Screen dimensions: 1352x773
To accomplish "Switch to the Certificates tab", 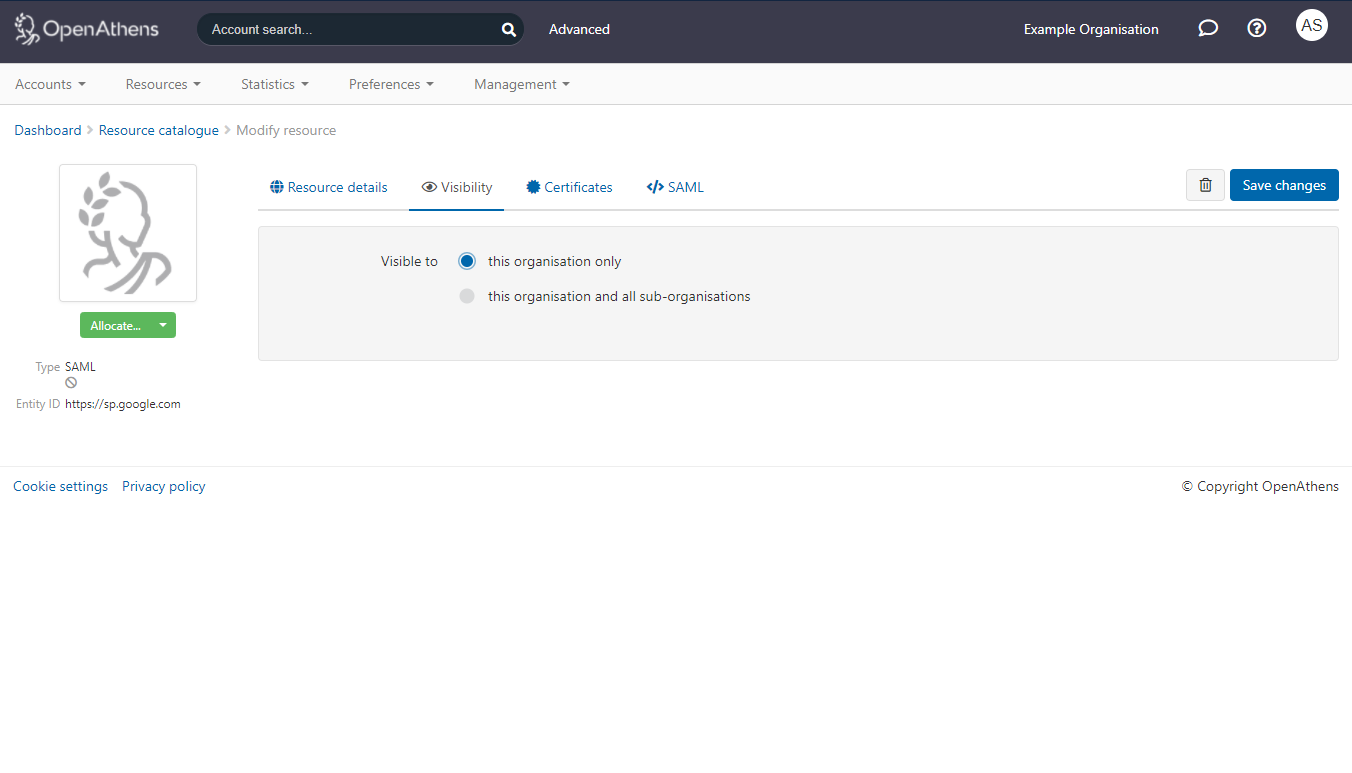I will pyautogui.click(x=578, y=187).
